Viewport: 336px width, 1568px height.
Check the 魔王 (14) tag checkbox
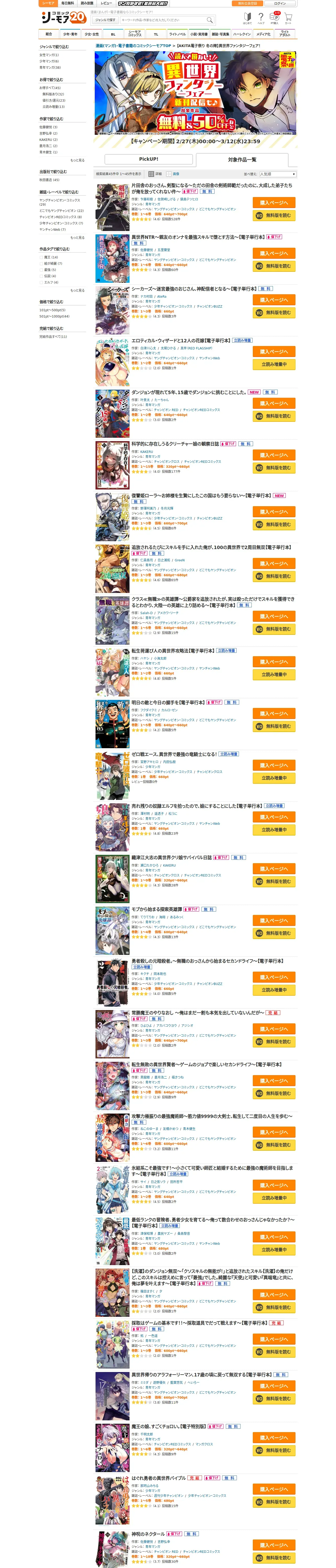pyautogui.click(x=41, y=257)
